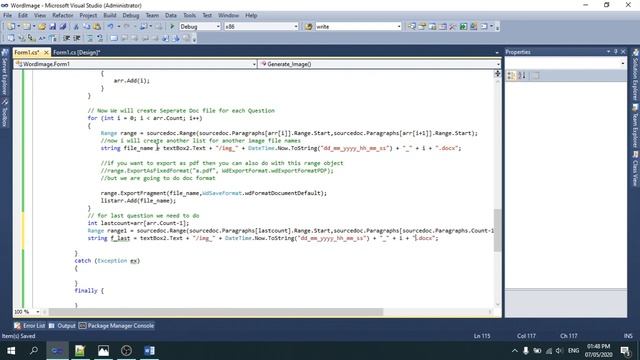Open Microsoft Word from the taskbar

[149, 351]
